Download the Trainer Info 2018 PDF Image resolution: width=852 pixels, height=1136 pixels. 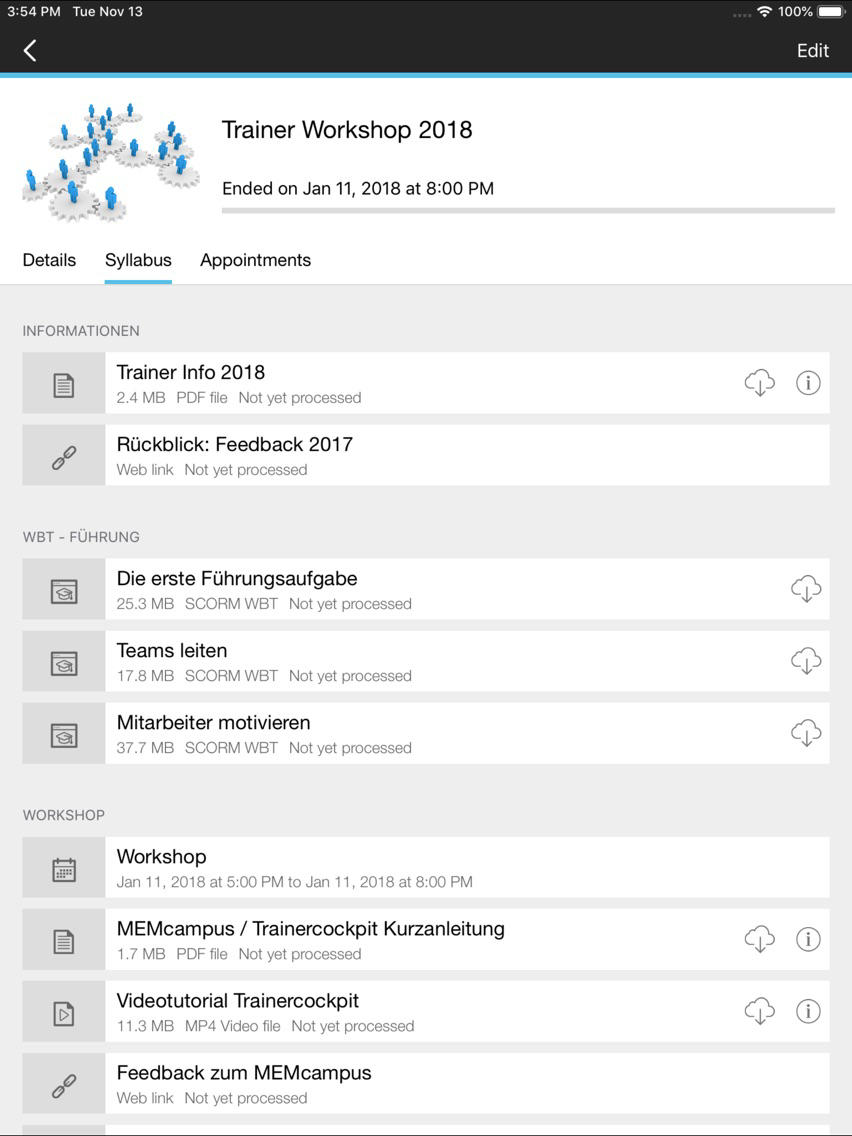pos(759,383)
